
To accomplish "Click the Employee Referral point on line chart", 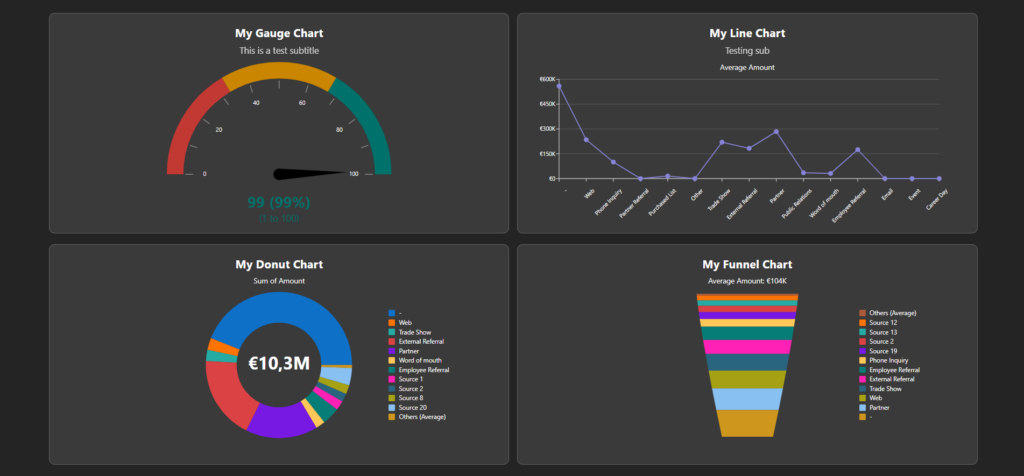I will (858, 150).
